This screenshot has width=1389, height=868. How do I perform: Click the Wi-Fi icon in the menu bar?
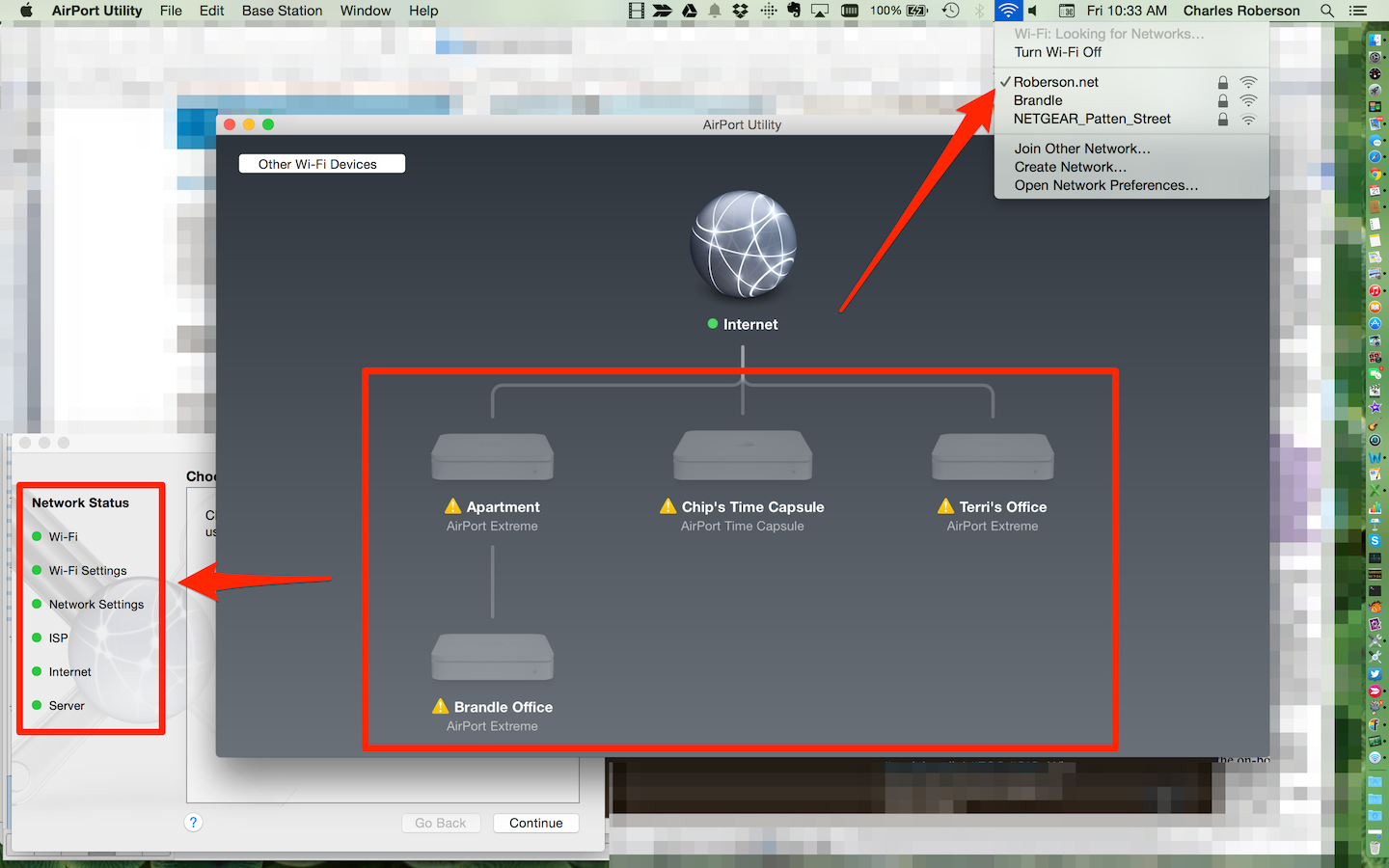(1008, 11)
